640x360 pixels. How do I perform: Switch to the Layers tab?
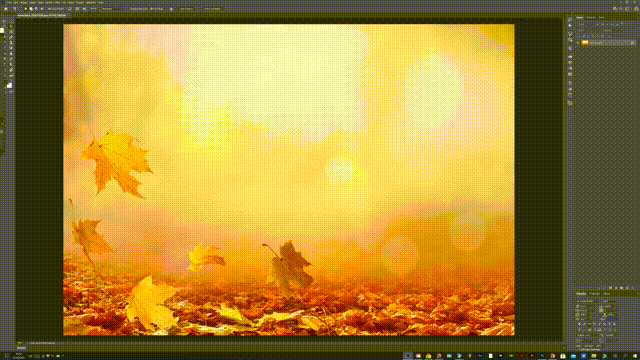pos(580,18)
